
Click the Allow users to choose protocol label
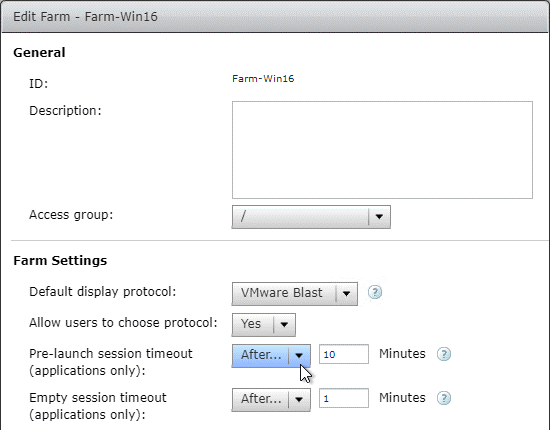point(123,323)
